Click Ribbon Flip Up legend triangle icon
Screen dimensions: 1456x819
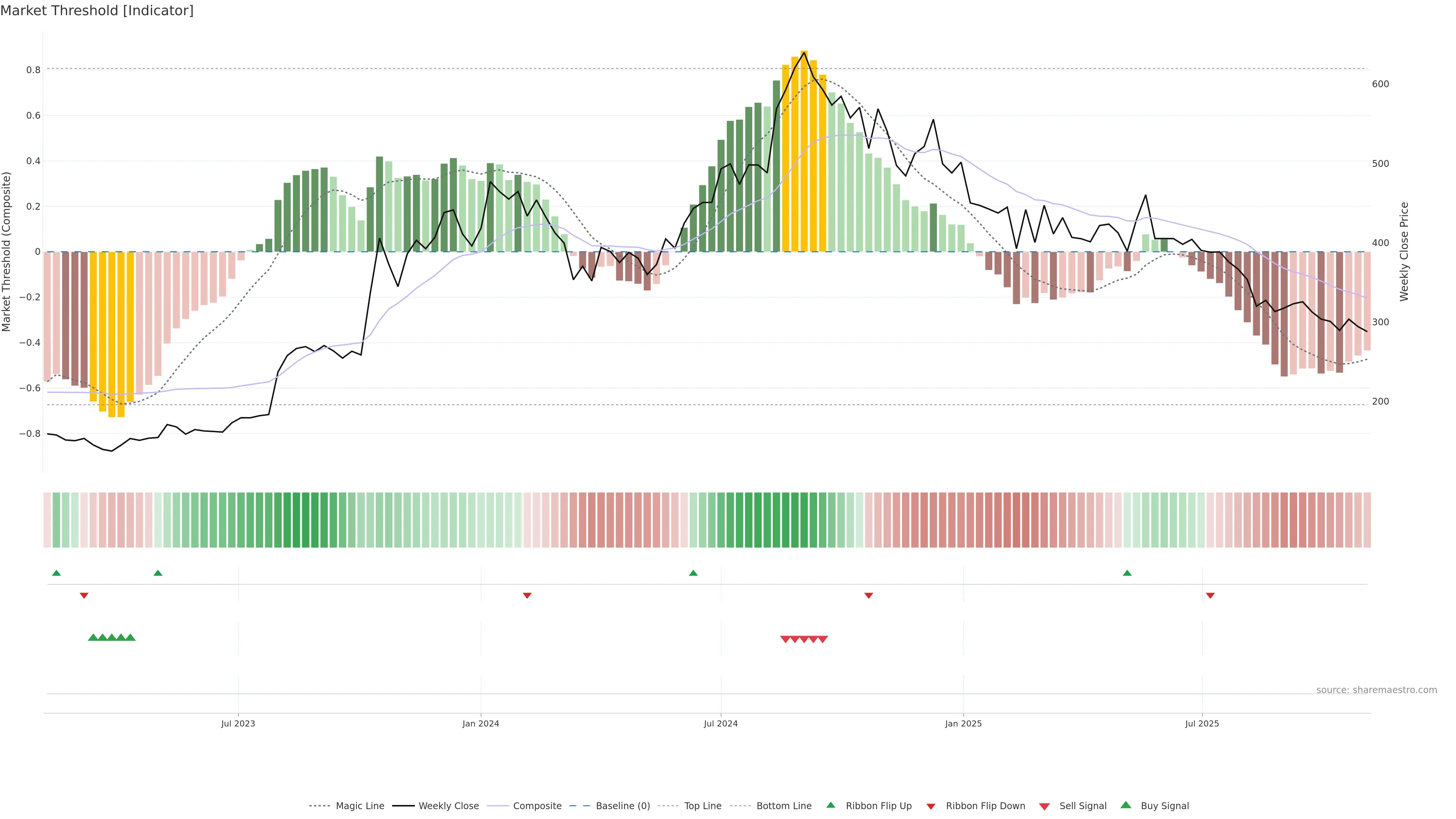tap(830, 805)
